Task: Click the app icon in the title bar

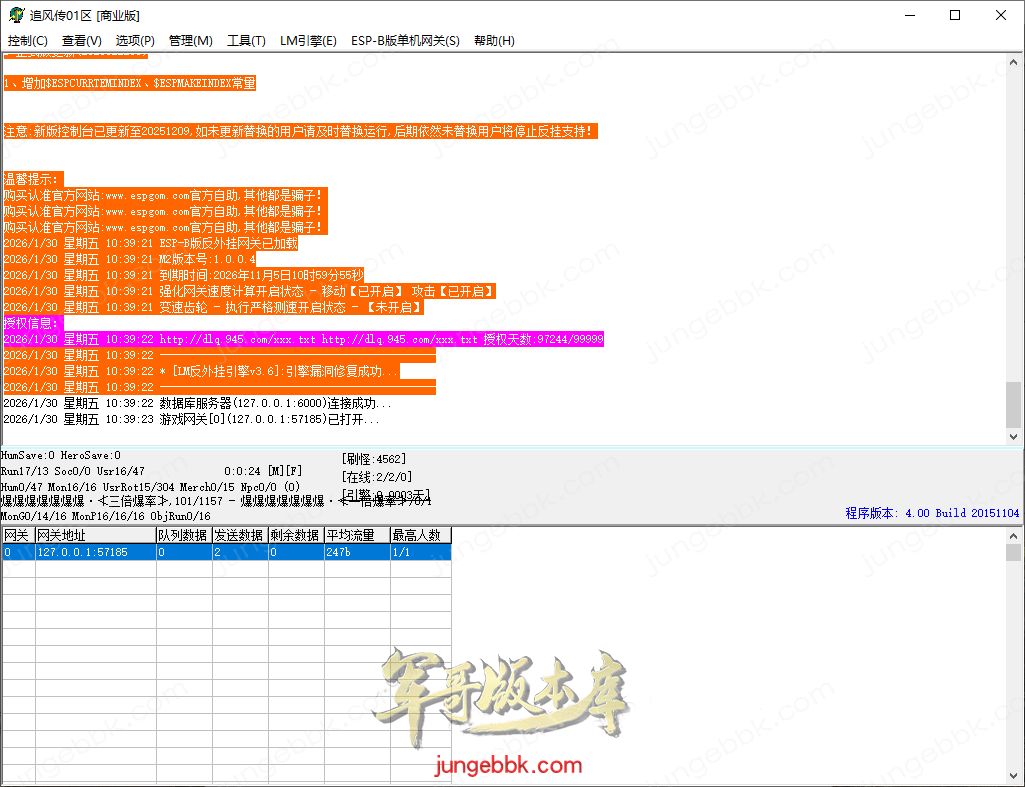Action: (16, 16)
